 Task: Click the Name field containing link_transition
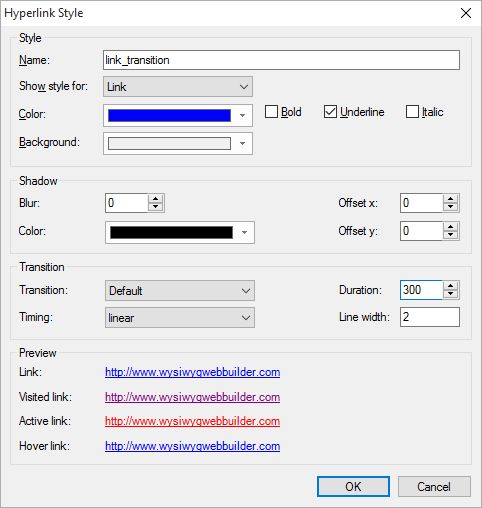click(281, 60)
